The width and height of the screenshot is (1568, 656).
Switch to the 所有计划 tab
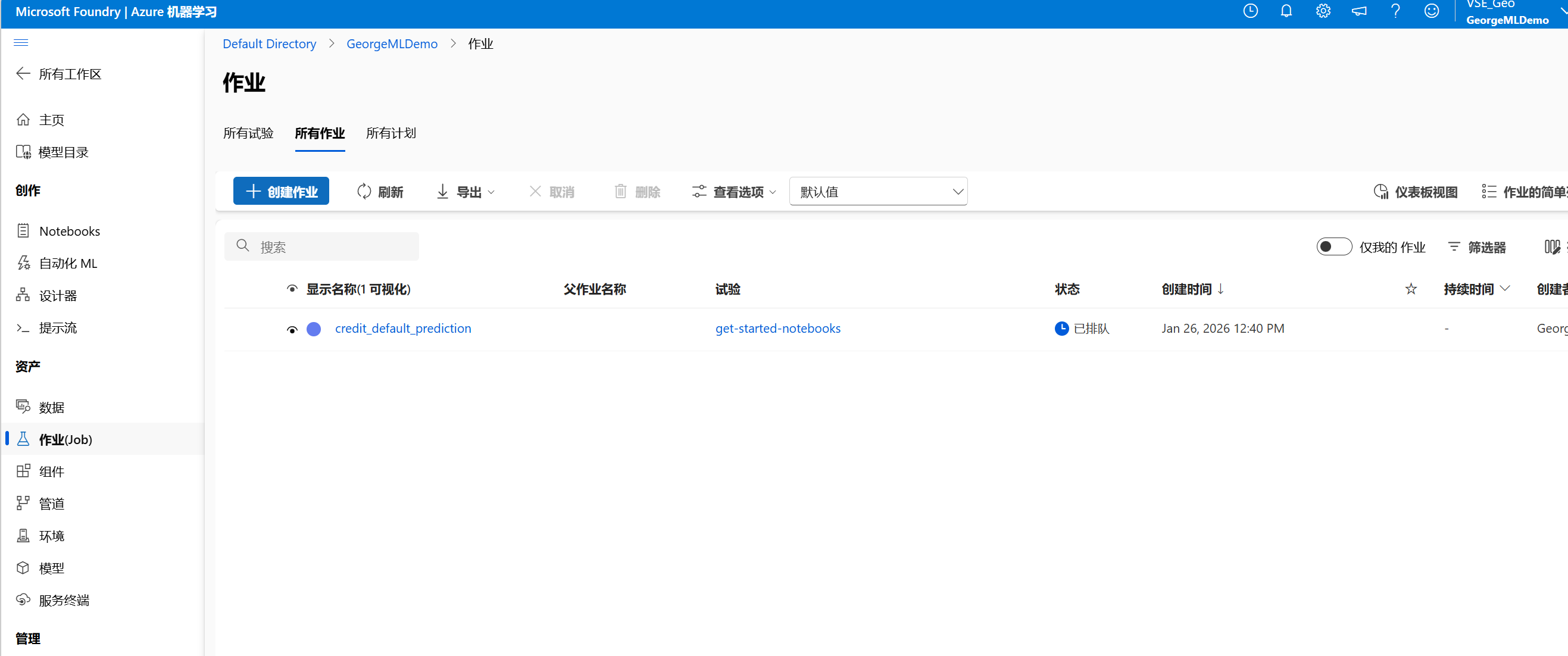[x=391, y=133]
